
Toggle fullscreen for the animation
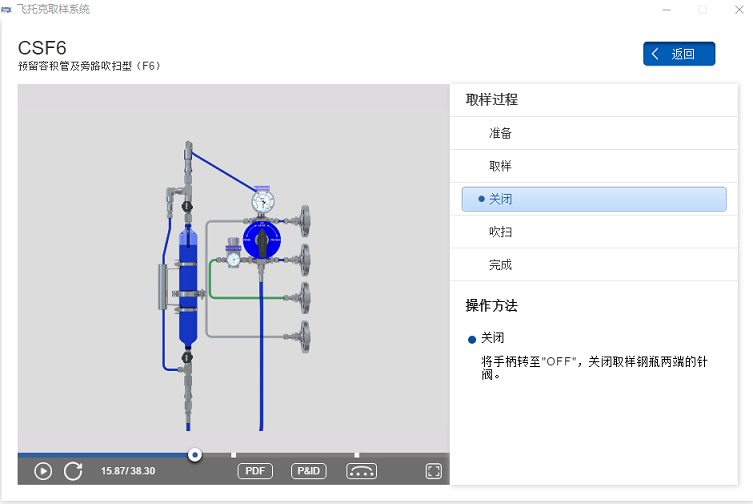pos(433,471)
